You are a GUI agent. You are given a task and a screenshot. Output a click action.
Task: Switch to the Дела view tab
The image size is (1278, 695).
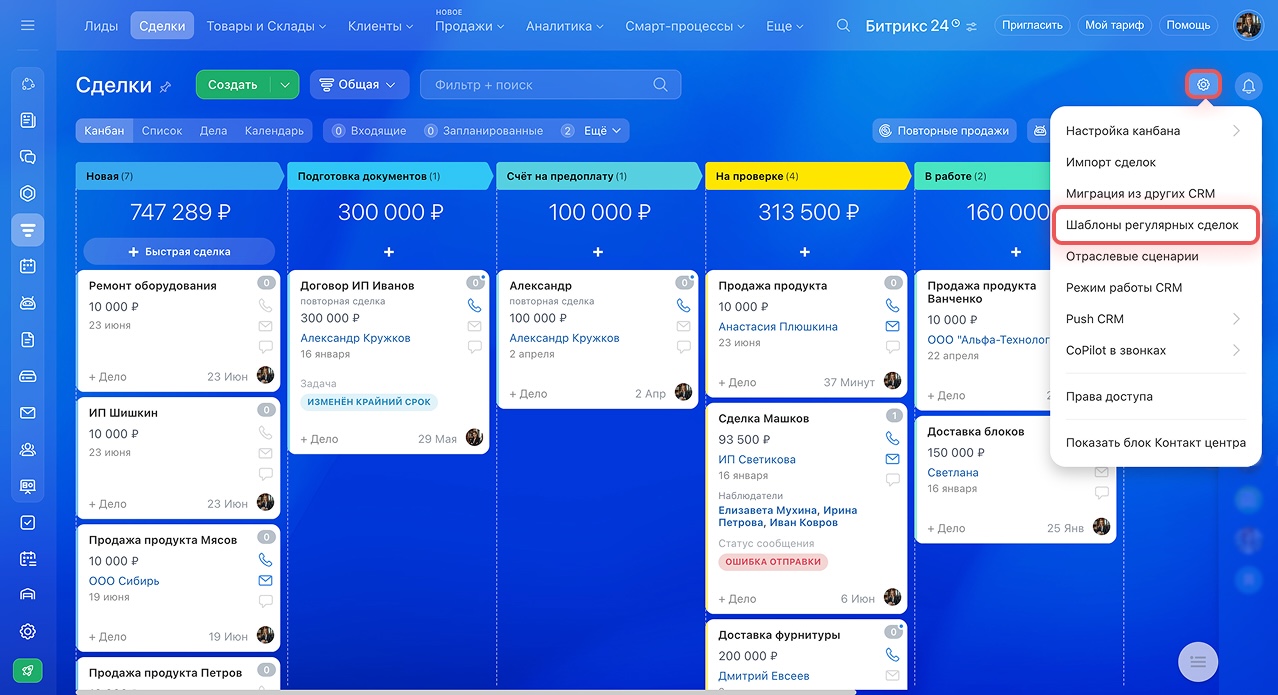[x=213, y=130]
